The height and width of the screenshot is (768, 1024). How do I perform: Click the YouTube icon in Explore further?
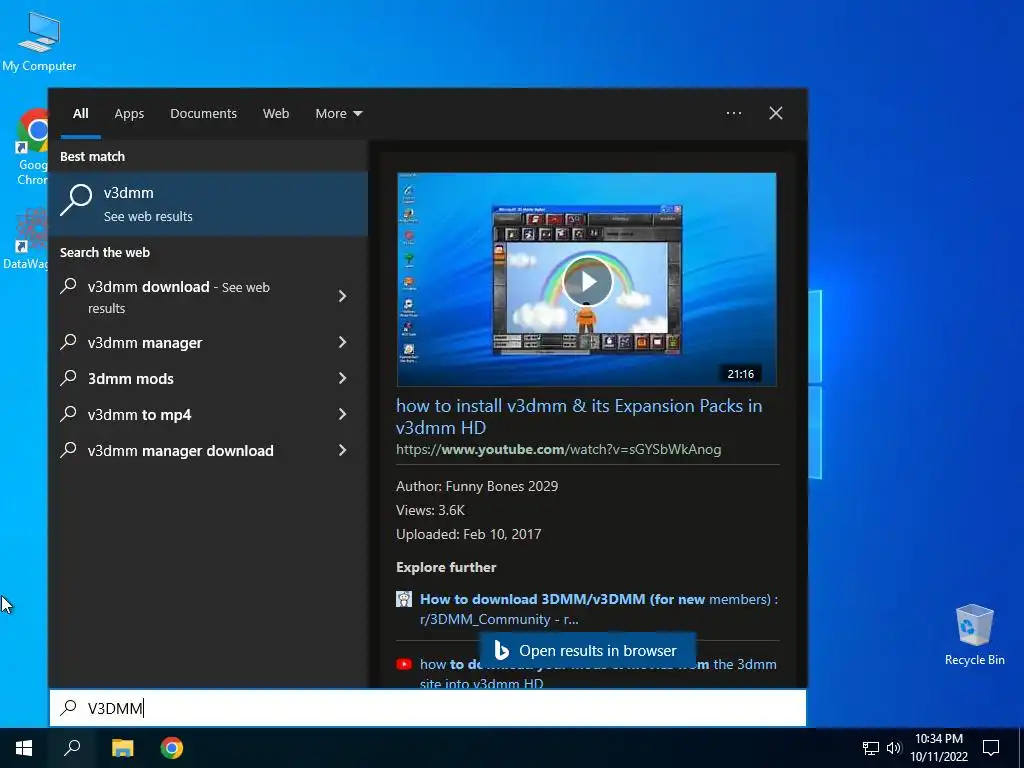(x=404, y=664)
